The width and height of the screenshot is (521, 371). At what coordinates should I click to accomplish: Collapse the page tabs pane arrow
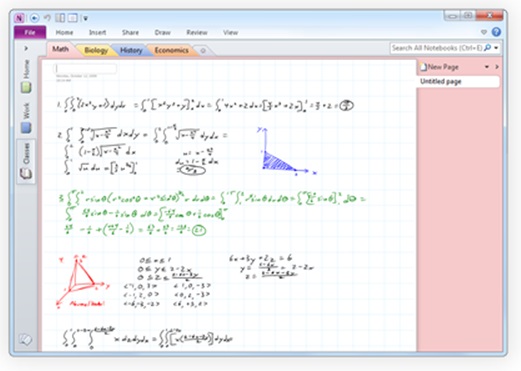point(497,67)
